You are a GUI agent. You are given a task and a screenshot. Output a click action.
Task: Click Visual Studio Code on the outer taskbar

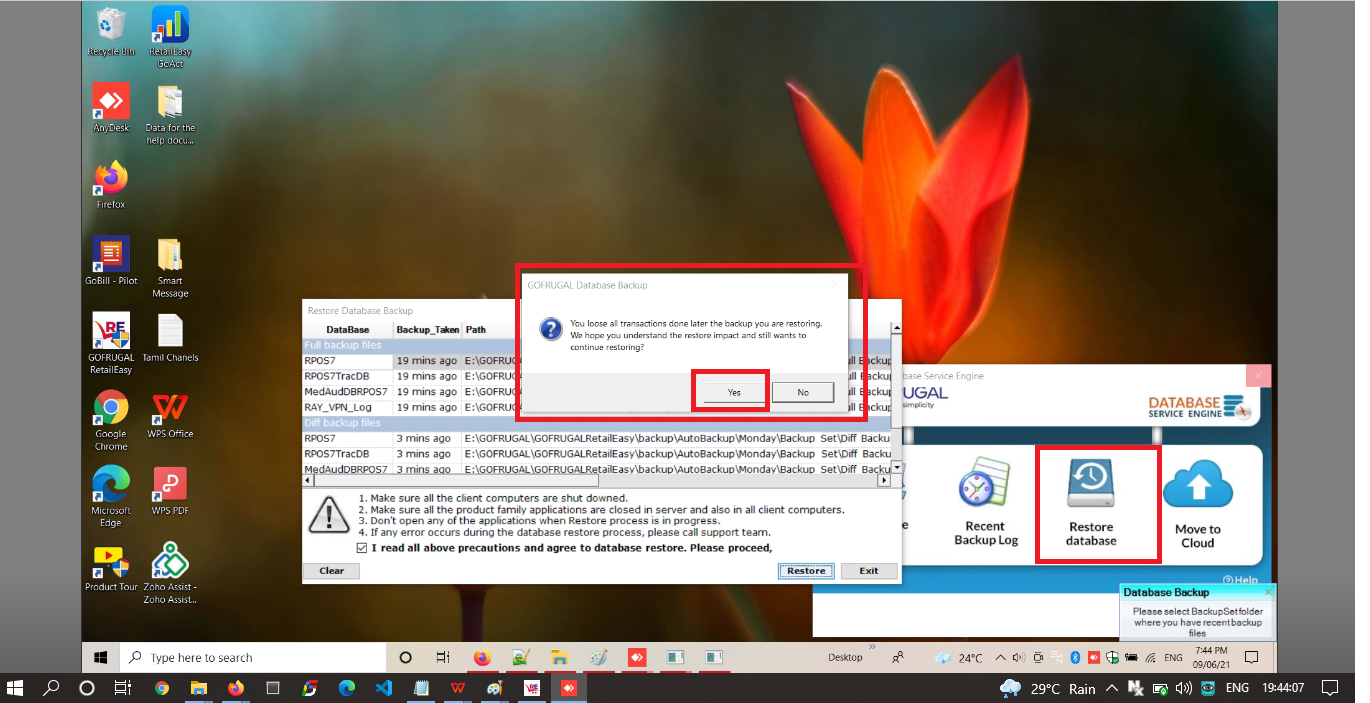pos(383,688)
